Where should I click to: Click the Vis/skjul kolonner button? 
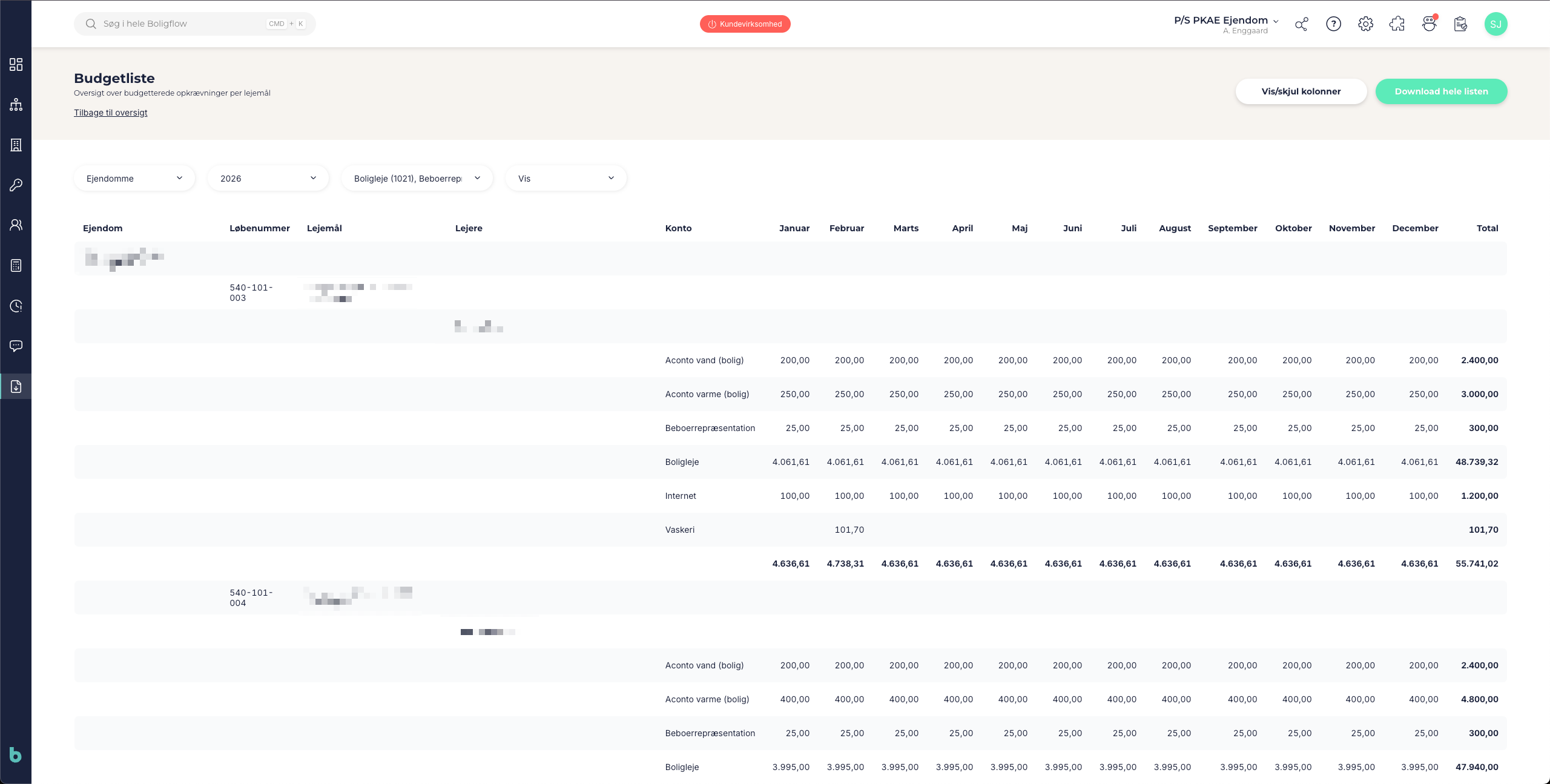pyautogui.click(x=1301, y=91)
